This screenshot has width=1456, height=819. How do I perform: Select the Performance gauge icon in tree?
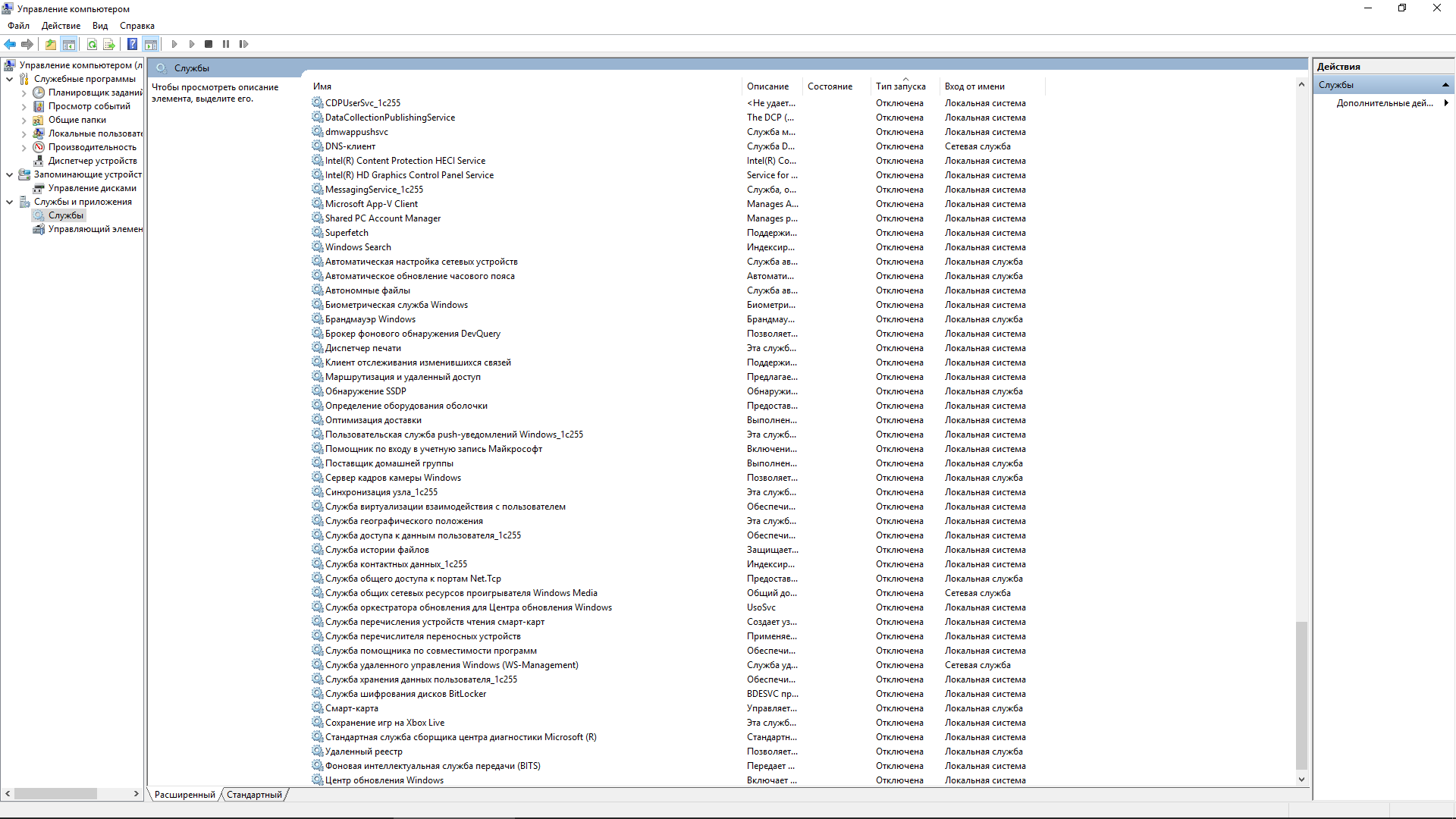39,147
